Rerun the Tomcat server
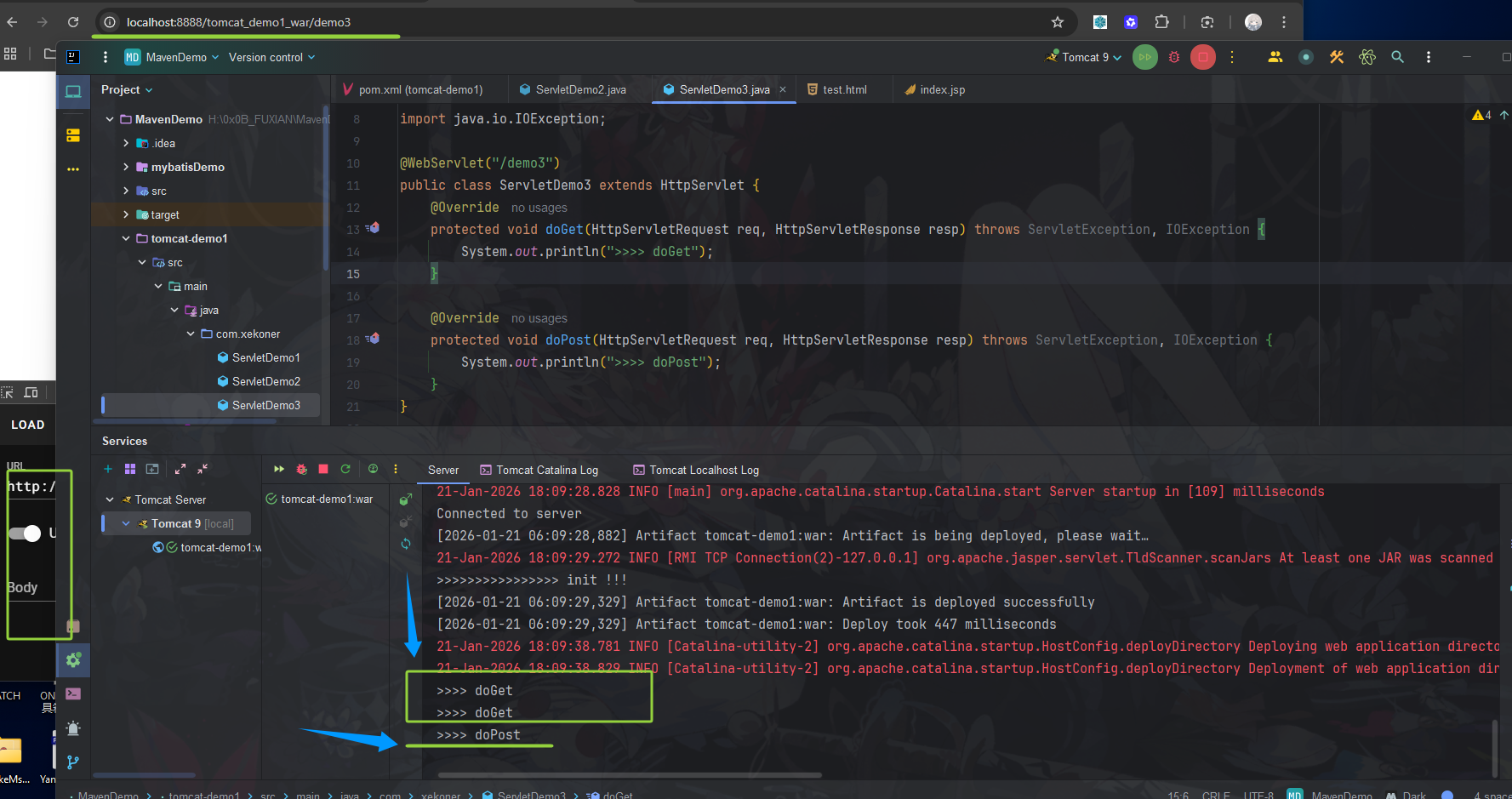Image resolution: width=1512 pixels, height=799 pixels. point(345,469)
